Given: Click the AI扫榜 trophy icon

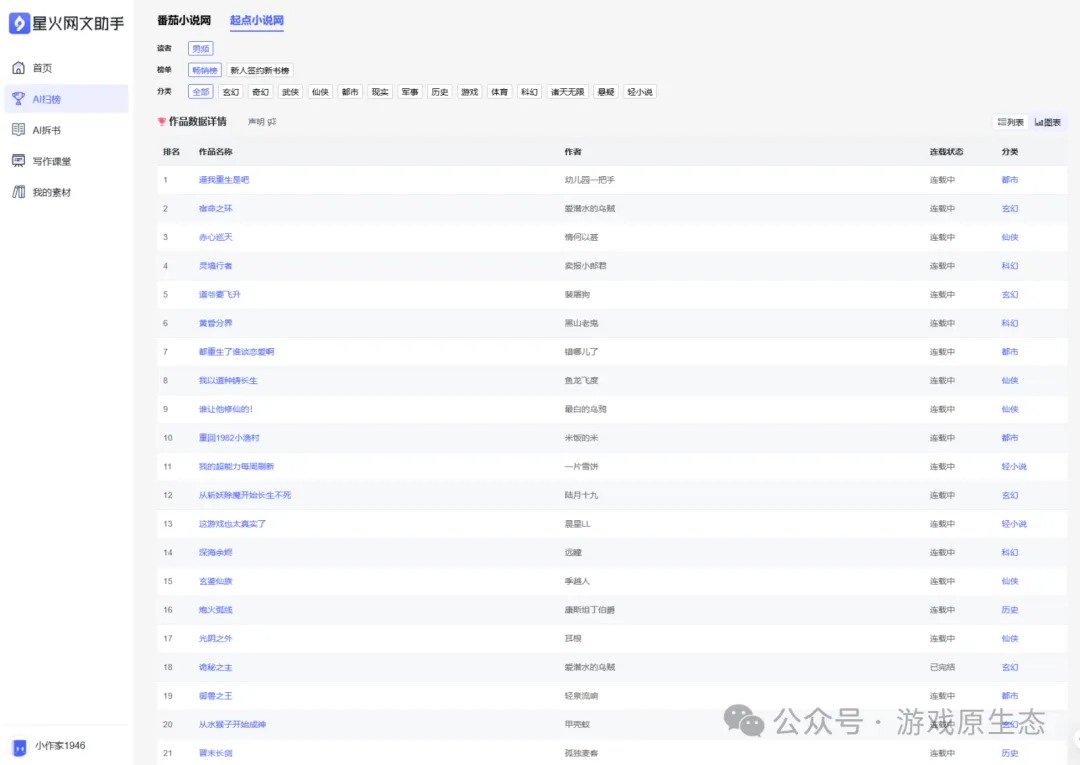Looking at the screenshot, I should 19,98.
